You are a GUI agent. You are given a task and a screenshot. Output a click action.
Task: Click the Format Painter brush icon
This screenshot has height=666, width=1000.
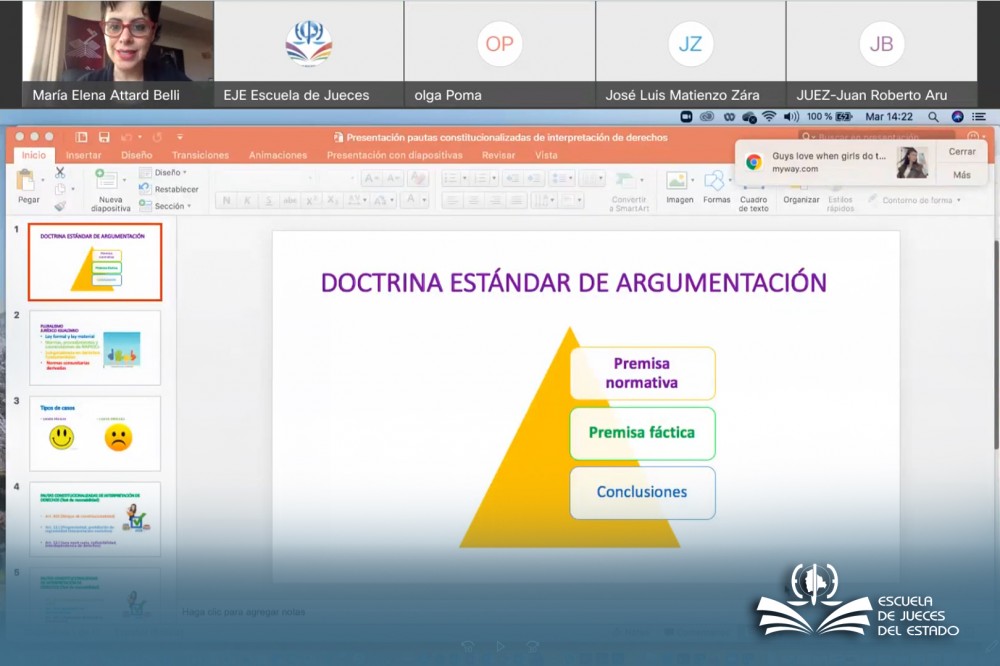point(60,206)
